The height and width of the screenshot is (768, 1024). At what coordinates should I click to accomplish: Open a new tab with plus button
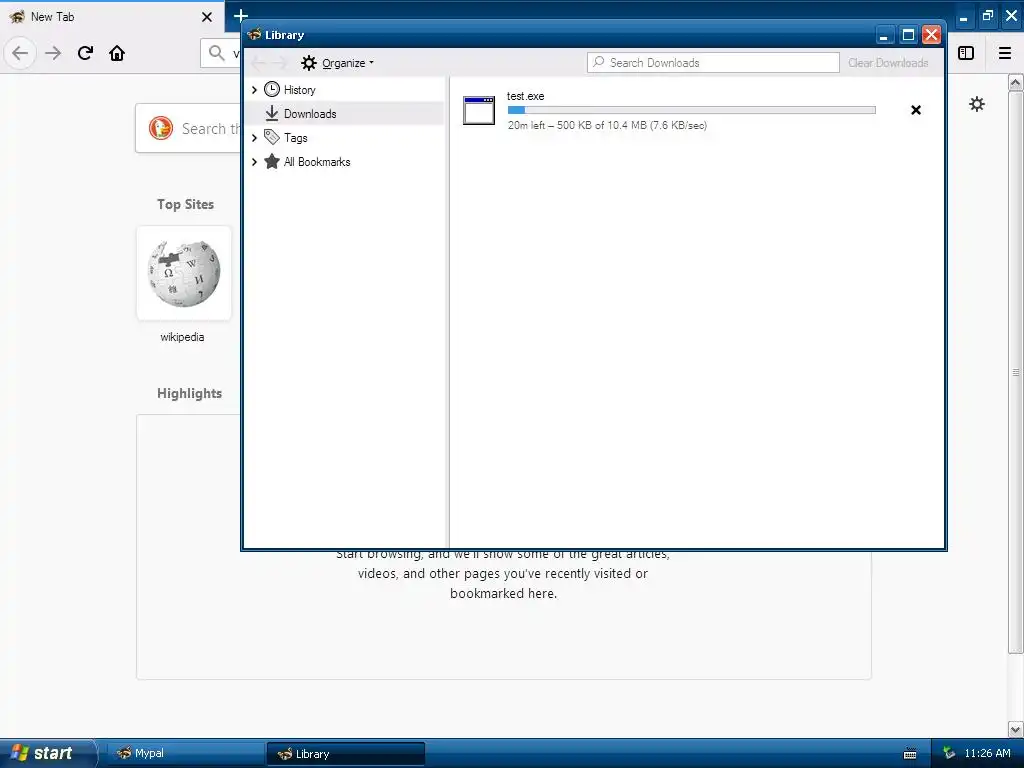[240, 16]
